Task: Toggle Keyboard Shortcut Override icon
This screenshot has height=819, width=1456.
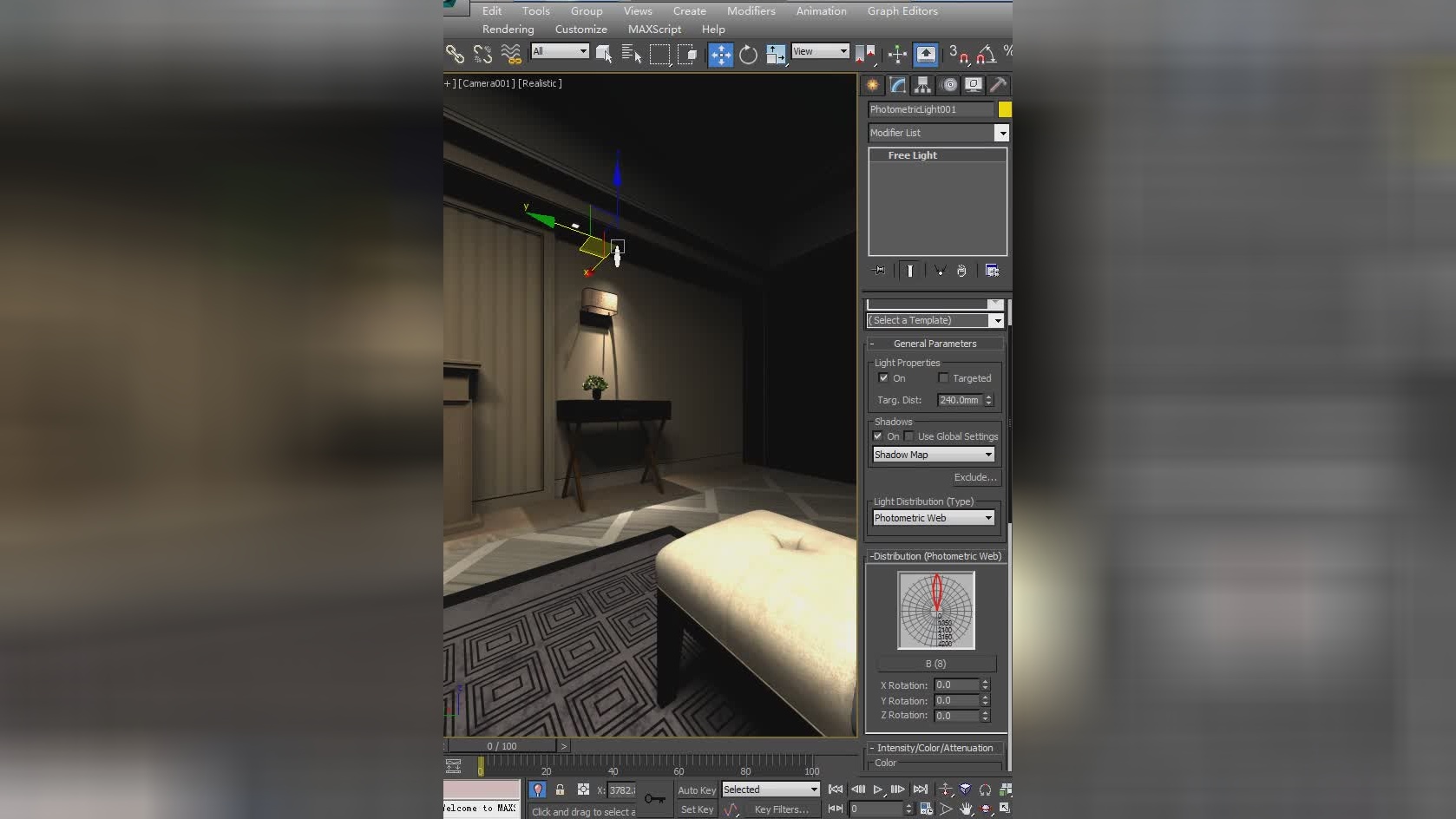Action: click(x=926, y=55)
